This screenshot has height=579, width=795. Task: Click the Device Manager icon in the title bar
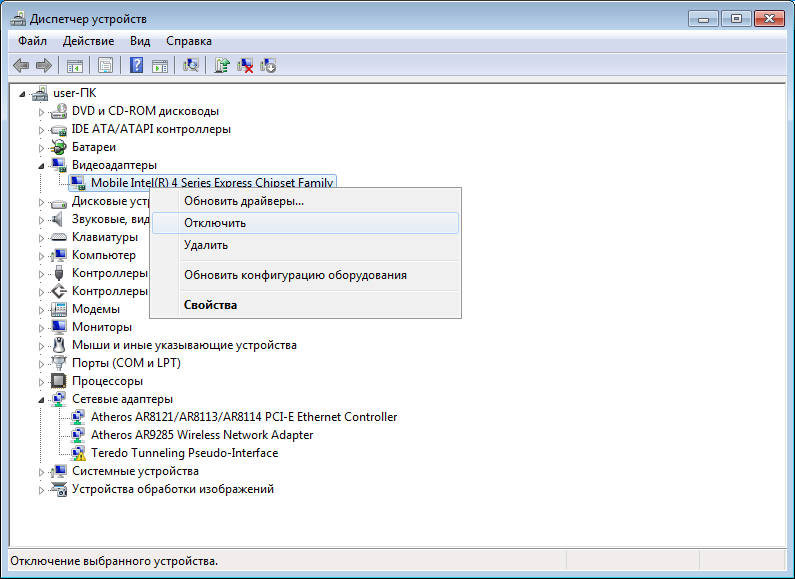[x=18, y=19]
